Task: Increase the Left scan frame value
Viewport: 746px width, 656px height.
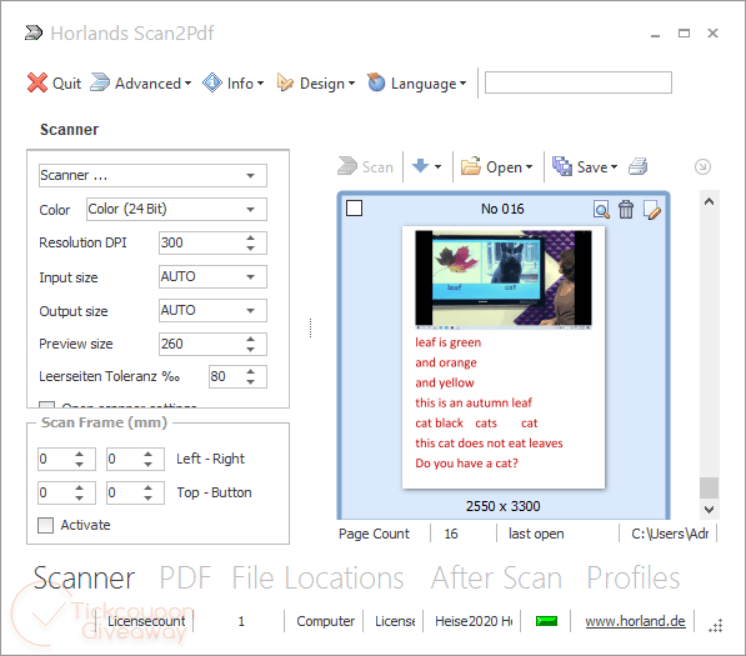Action: click(79, 454)
